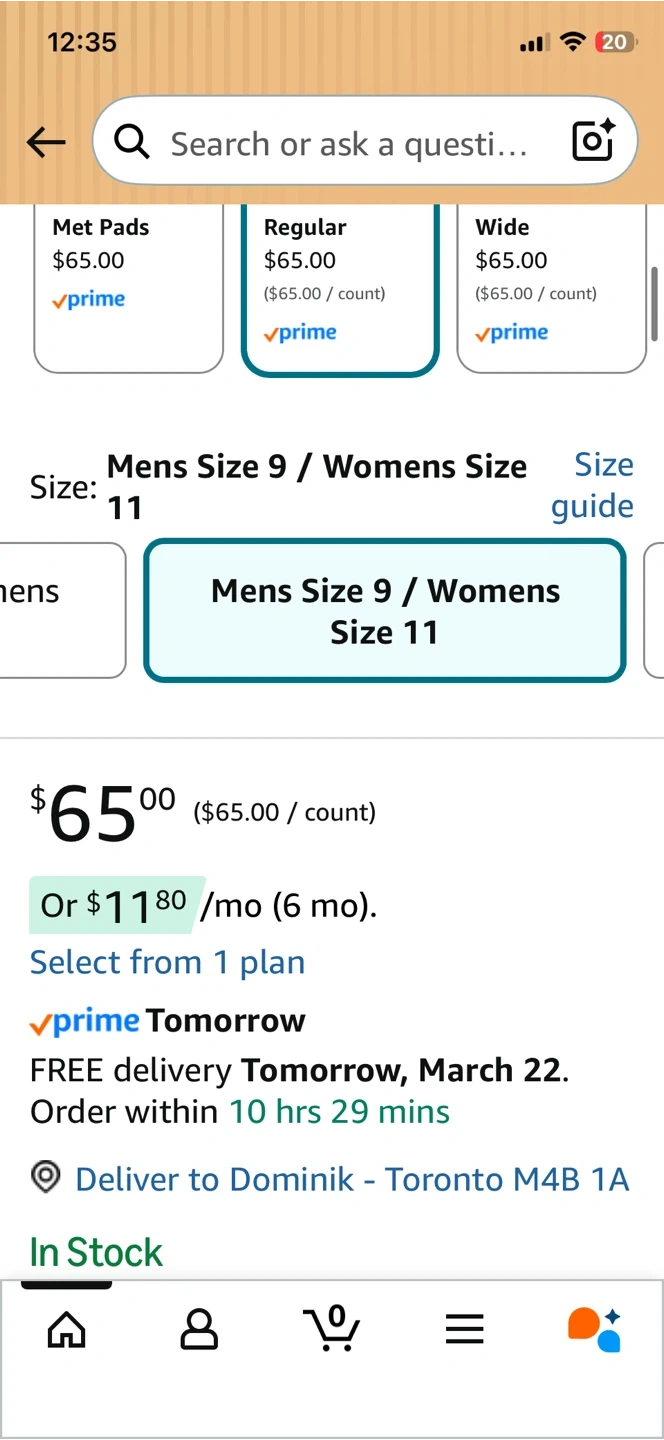Open the Size guide link
Viewport: 664px width, 1440px height.
[x=593, y=485]
